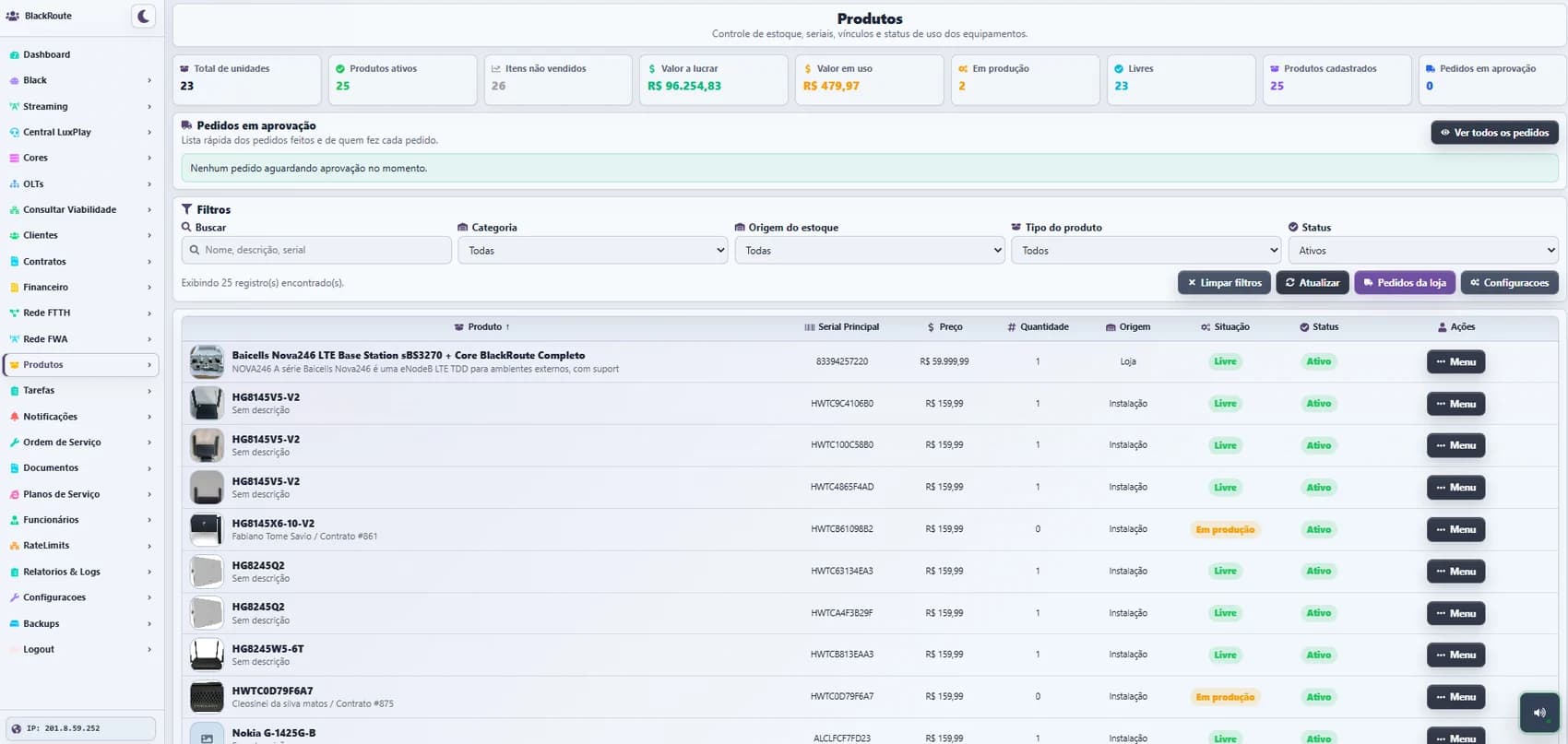
Task: Open Menu for HWTC0D79F6A7 row
Action: pos(1455,698)
